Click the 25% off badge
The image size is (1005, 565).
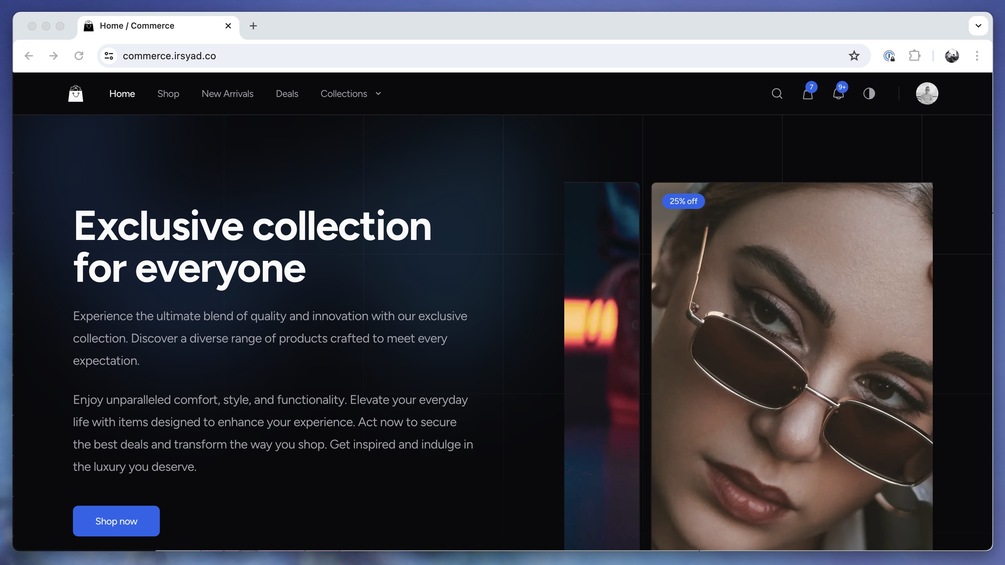(x=683, y=201)
